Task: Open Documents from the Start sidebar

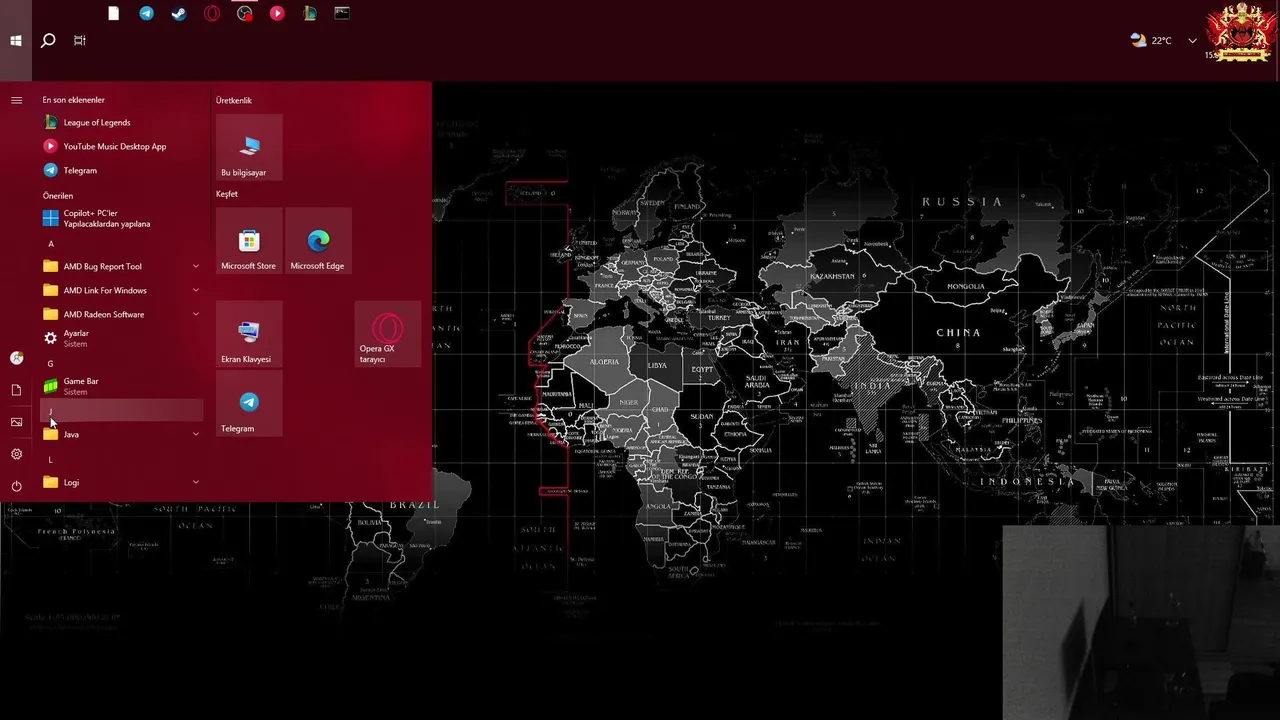Action: click(x=16, y=390)
